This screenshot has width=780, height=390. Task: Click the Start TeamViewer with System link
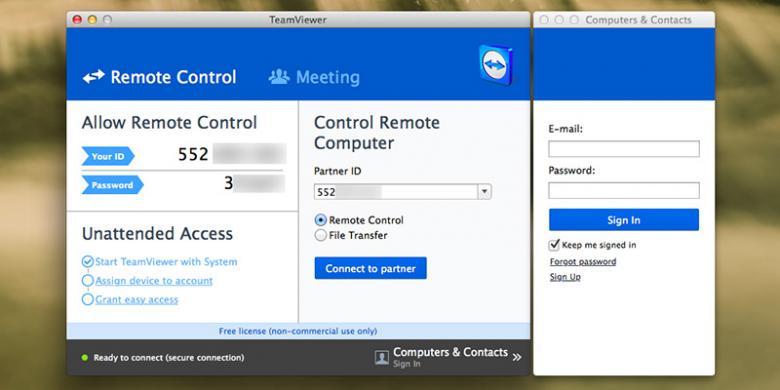pos(166,262)
